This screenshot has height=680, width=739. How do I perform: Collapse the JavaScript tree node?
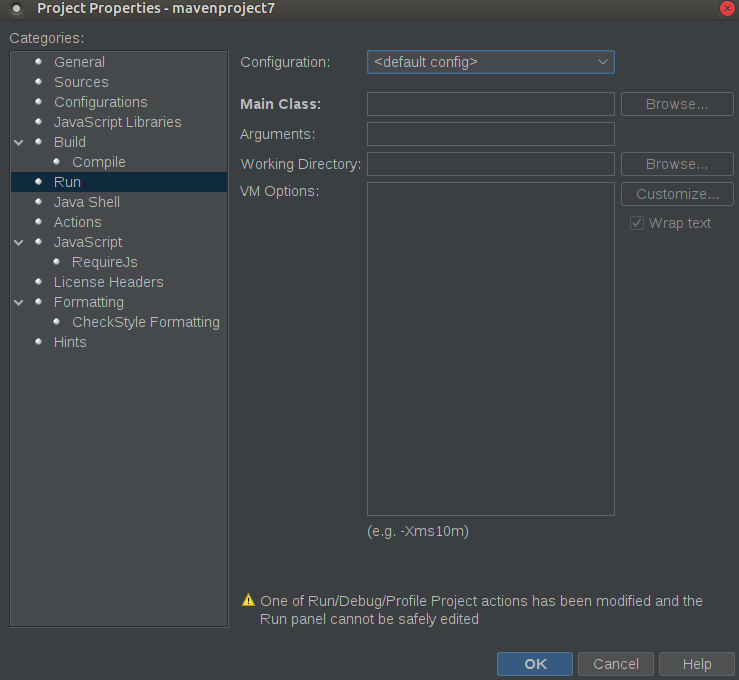(19, 242)
